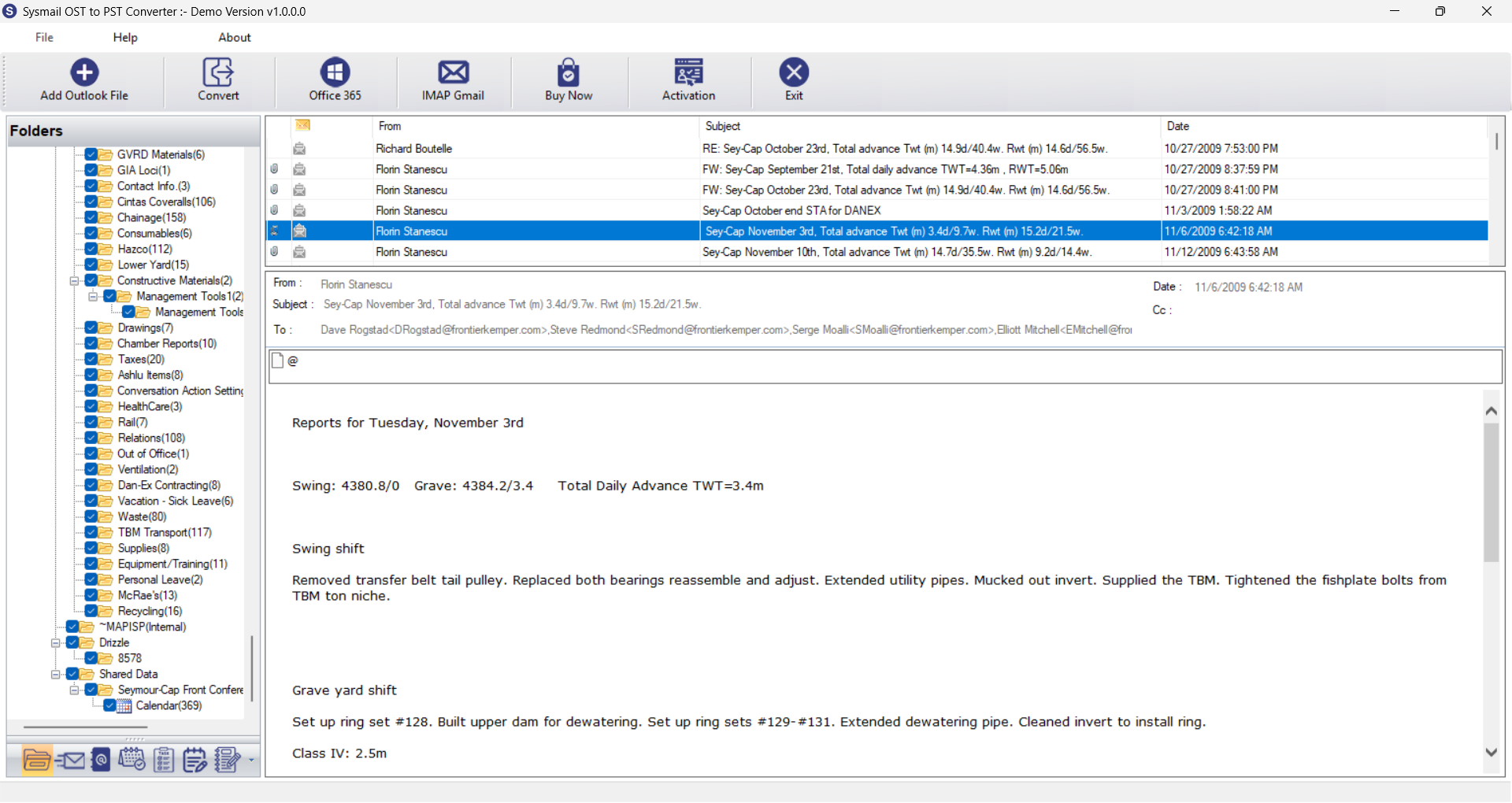
Task: Click the '@' attachment name in preview
Action: [293, 361]
